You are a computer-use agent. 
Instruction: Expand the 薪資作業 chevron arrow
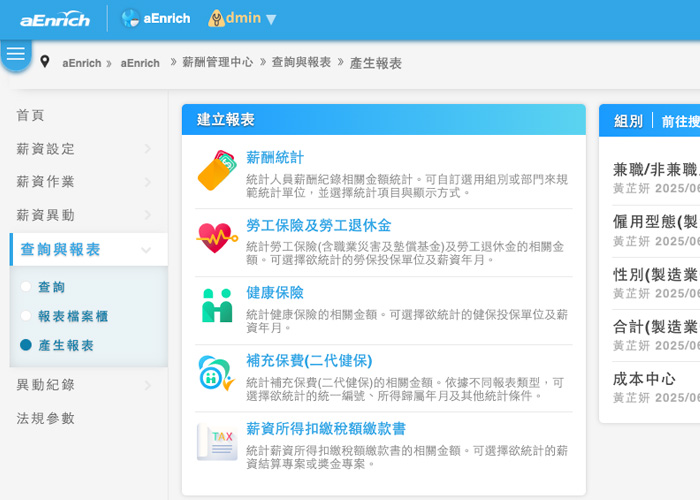coord(148,182)
